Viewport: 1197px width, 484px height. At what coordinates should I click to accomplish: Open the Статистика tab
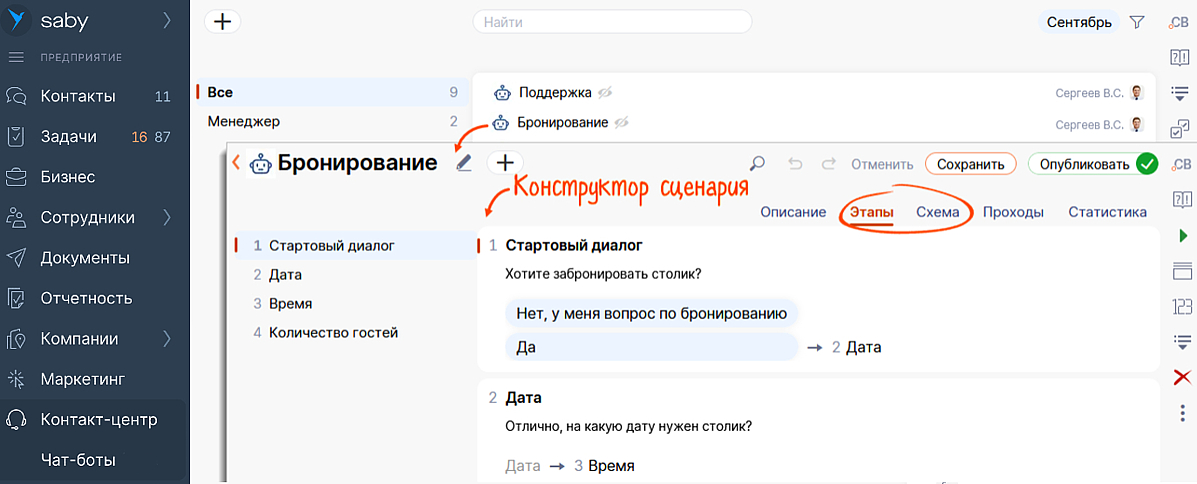coord(1107,212)
